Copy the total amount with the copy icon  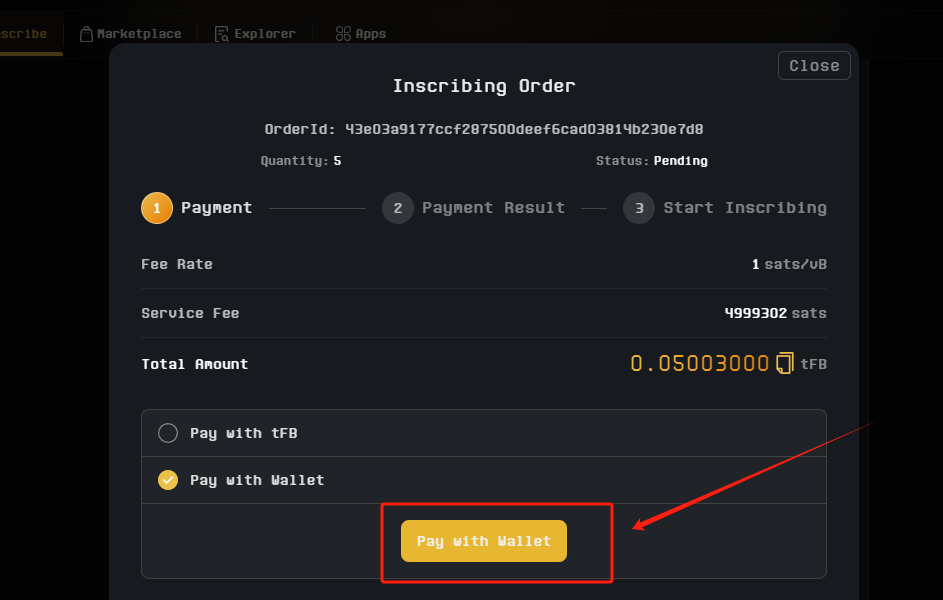coord(785,363)
